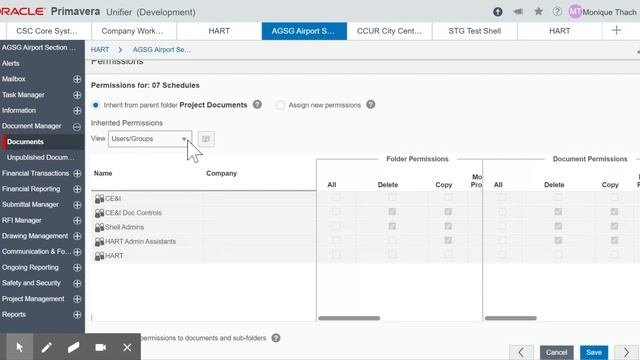640x360 pixels.
Task: Select the pencil tool in annotation bar
Action: pyautogui.click(x=47, y=347)
